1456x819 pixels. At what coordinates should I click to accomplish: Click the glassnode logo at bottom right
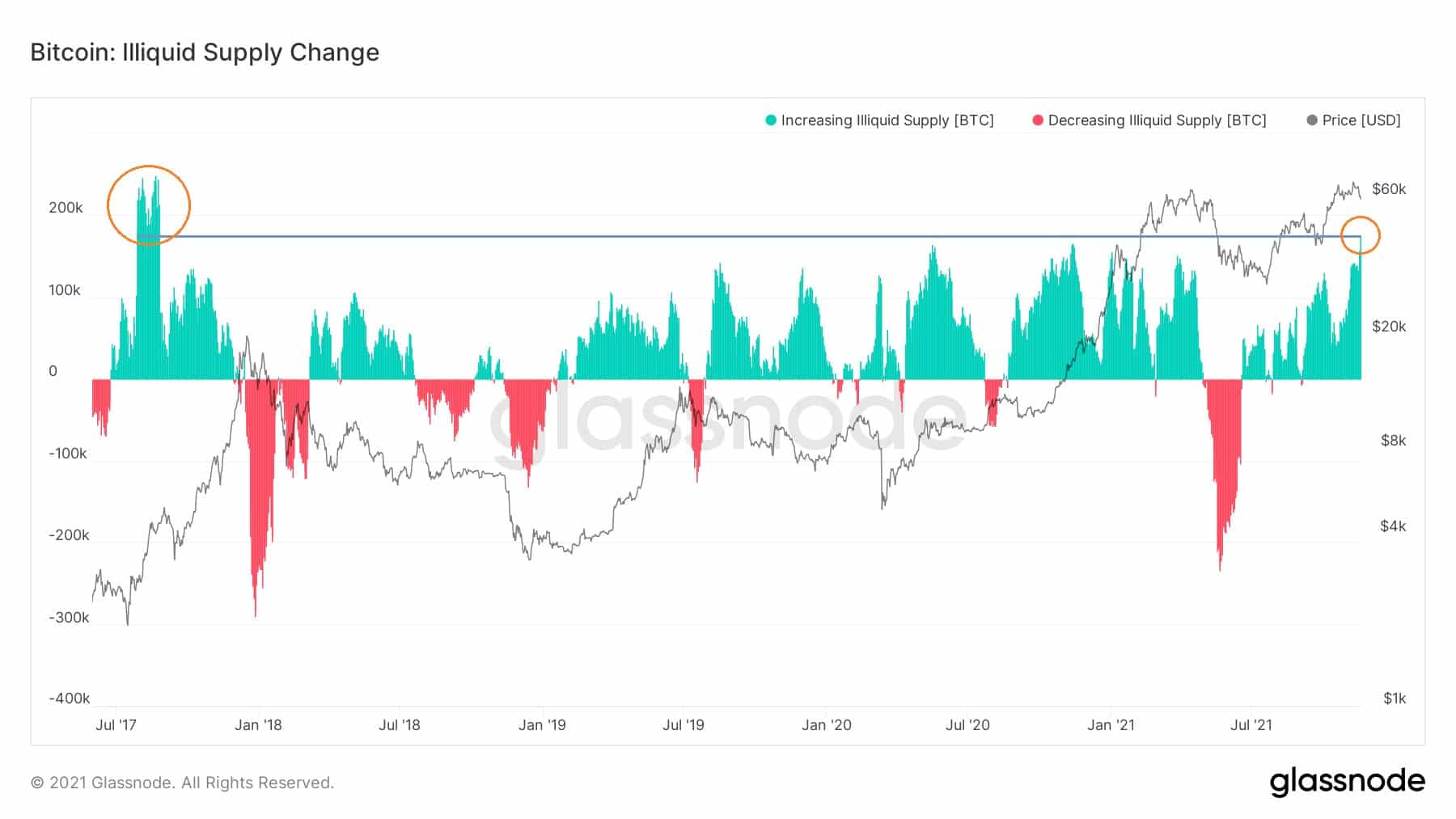point(1347,782)
